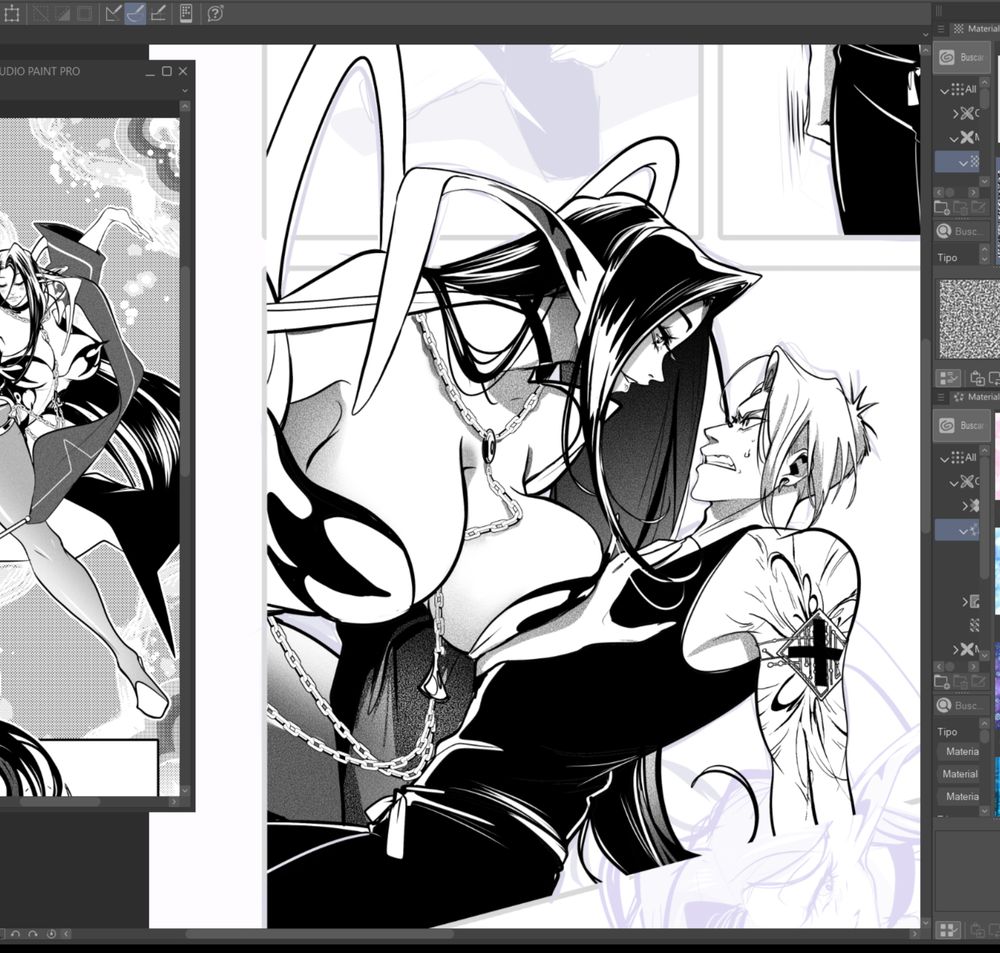Screen dimensions: 1000x953
Task: Click the new material folder icon in lower panel
Action: [941, 681]
